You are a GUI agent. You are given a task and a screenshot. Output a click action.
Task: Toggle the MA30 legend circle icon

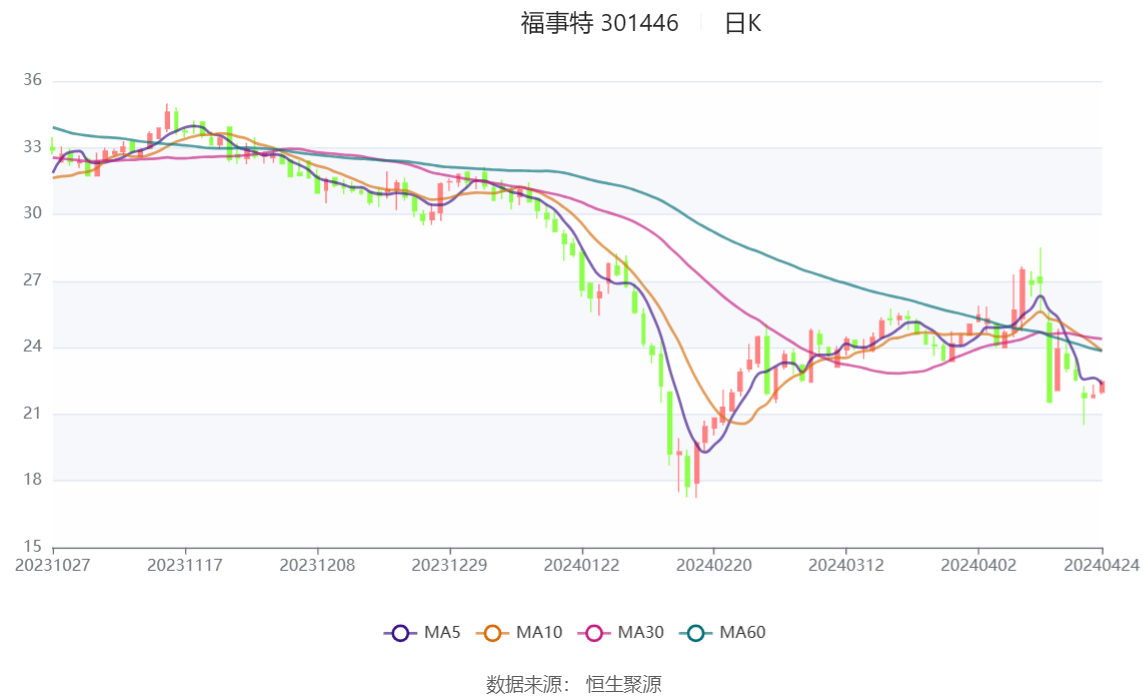tap(594, 632)
